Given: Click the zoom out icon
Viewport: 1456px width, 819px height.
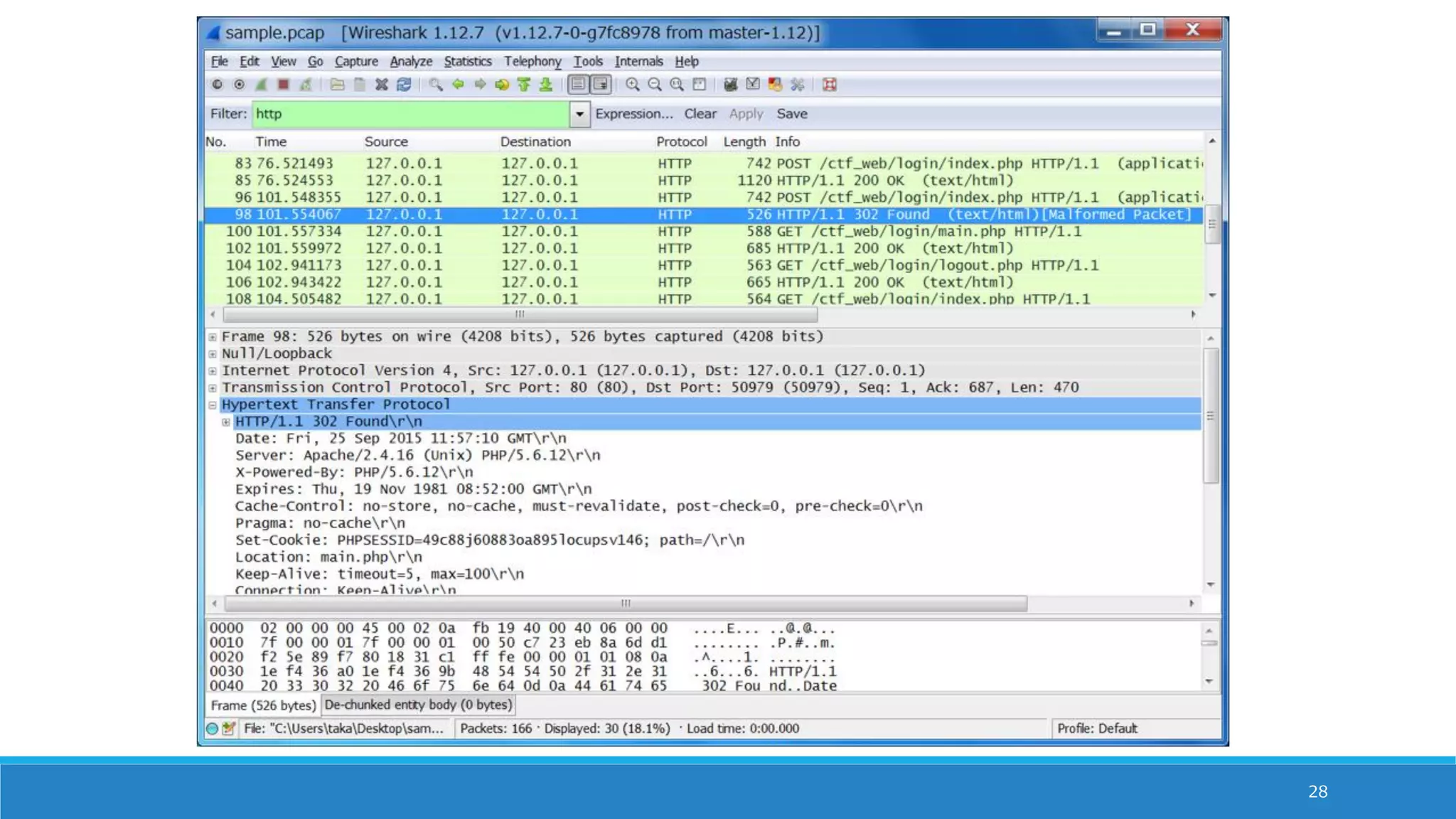Looking at the screenshot, I should click(x=654, y=85).
